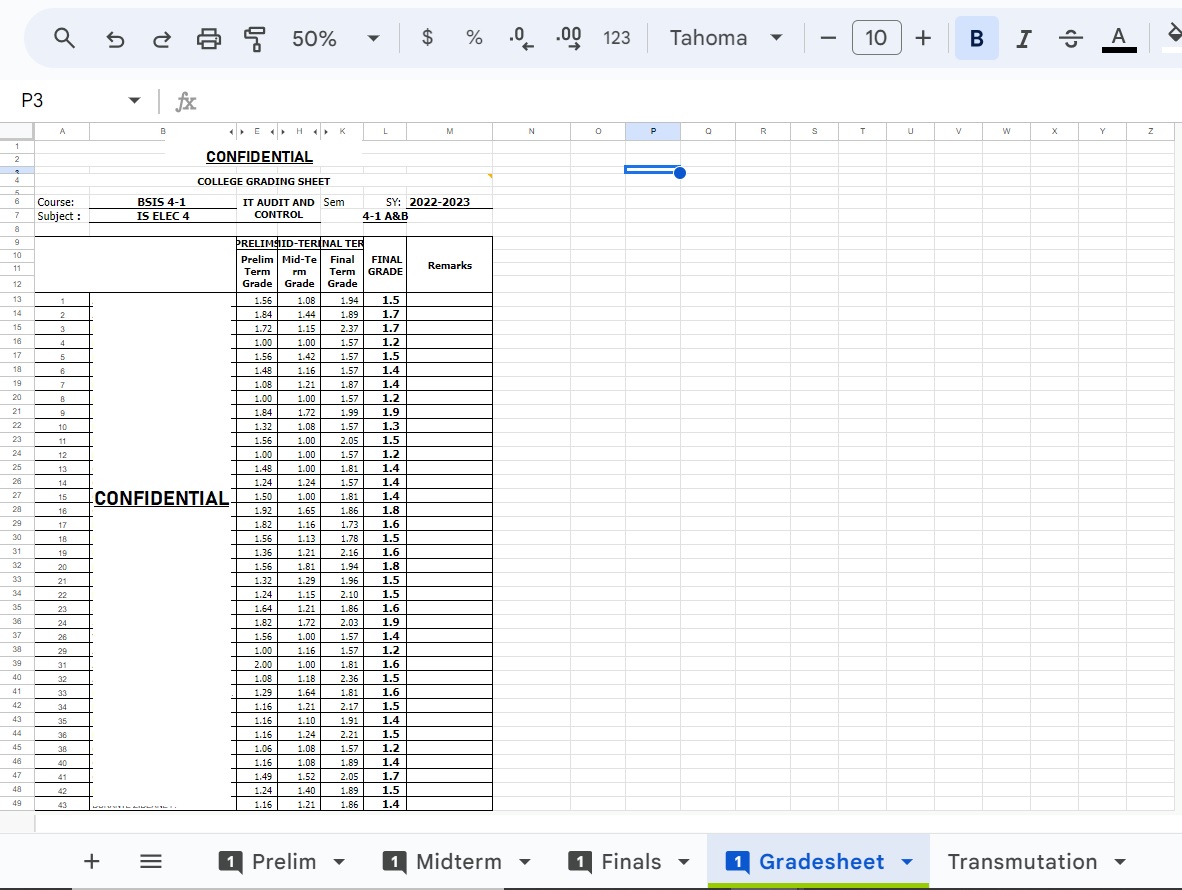
Task: Select the Course: label cell
Action: [62, 202]
